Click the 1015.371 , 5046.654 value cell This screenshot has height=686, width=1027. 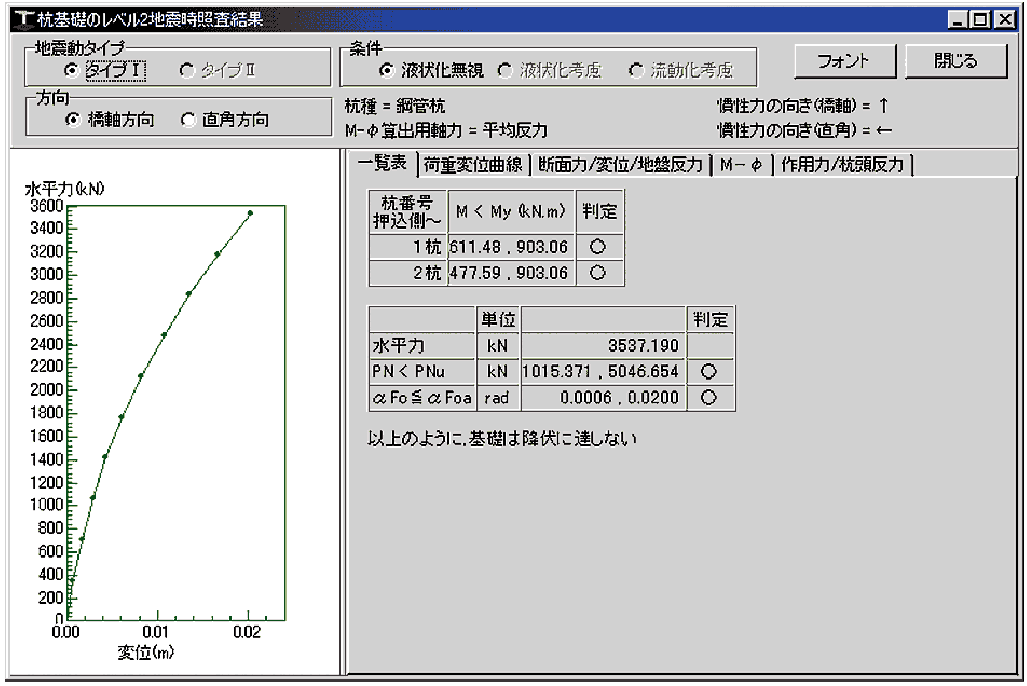click(x=603, y=372)
